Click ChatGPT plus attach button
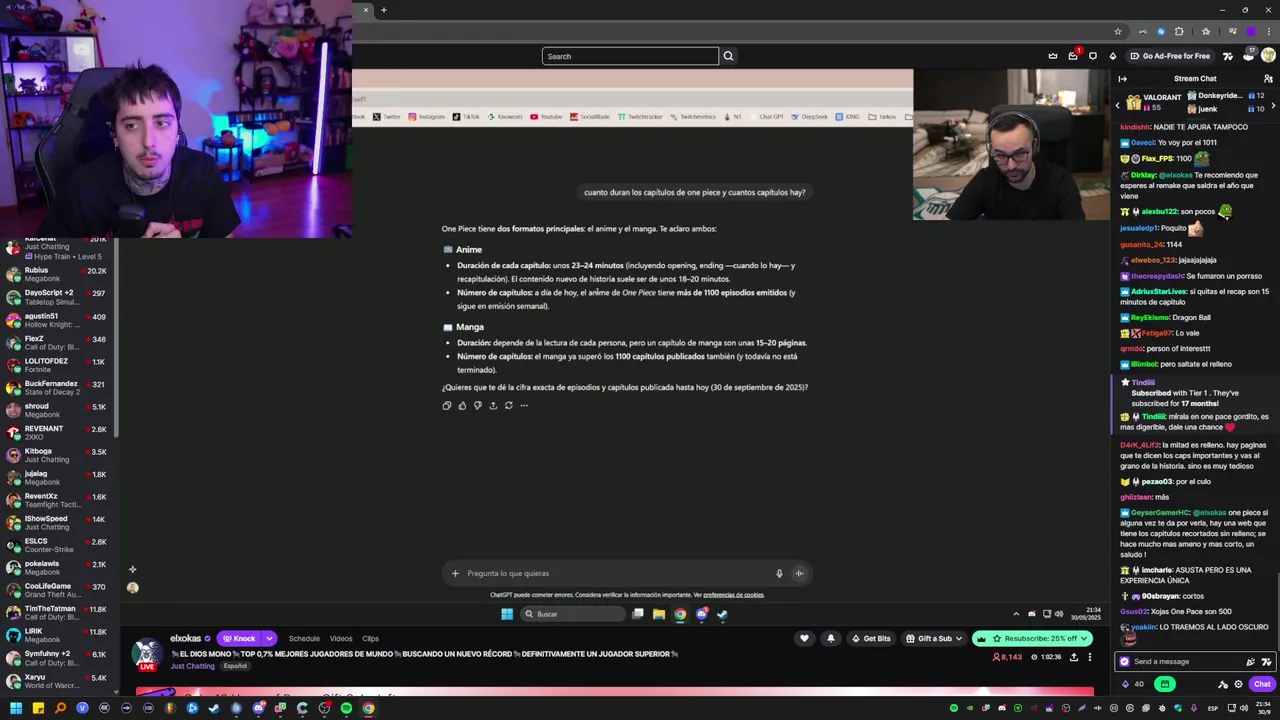 point(455,573)
